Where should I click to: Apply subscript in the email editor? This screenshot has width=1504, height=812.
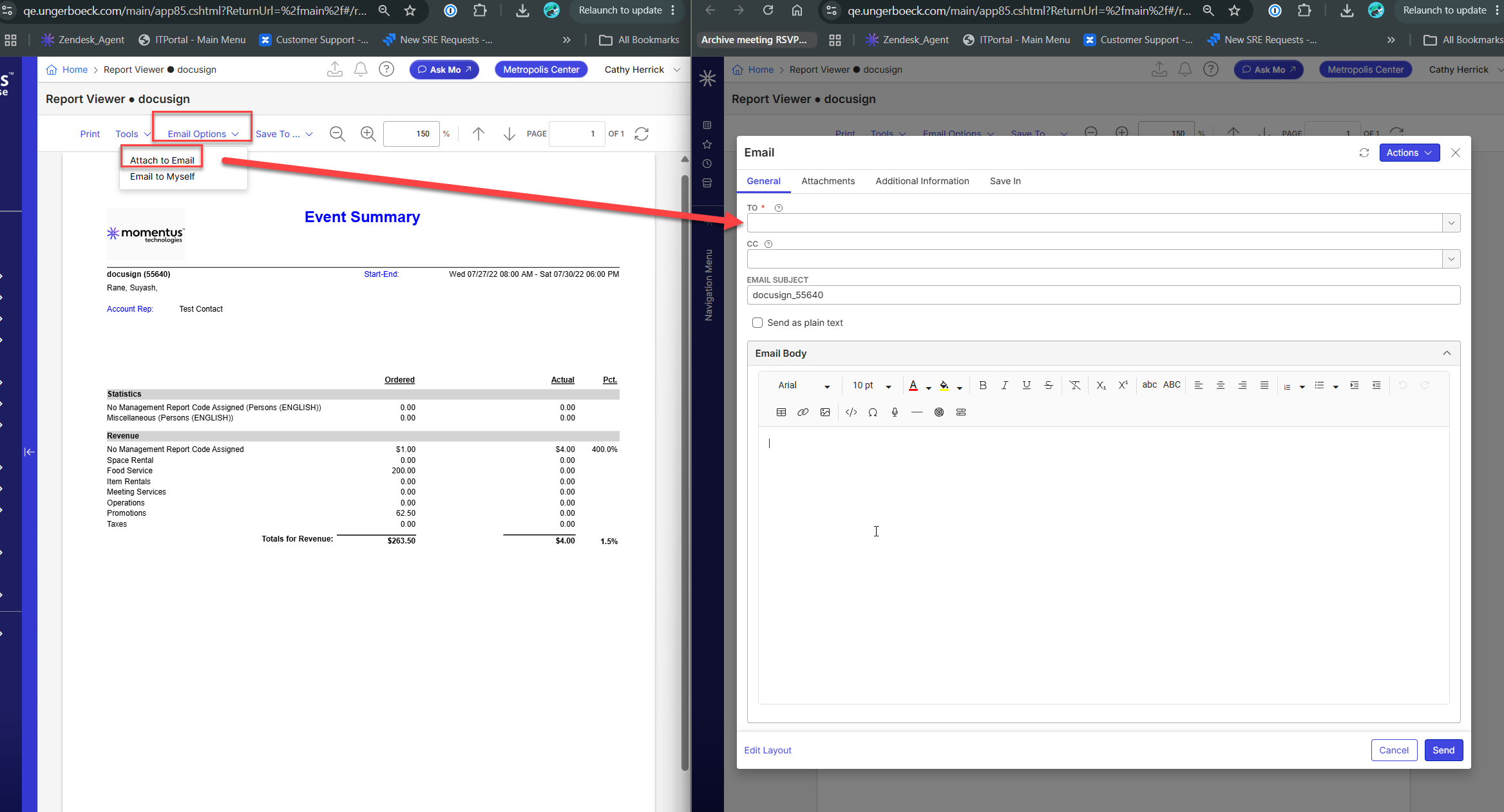(1101, 385)
